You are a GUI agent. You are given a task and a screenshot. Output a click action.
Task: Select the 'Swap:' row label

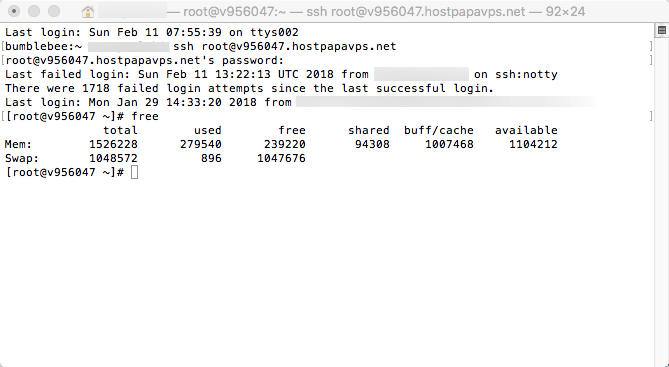point(22,158)
